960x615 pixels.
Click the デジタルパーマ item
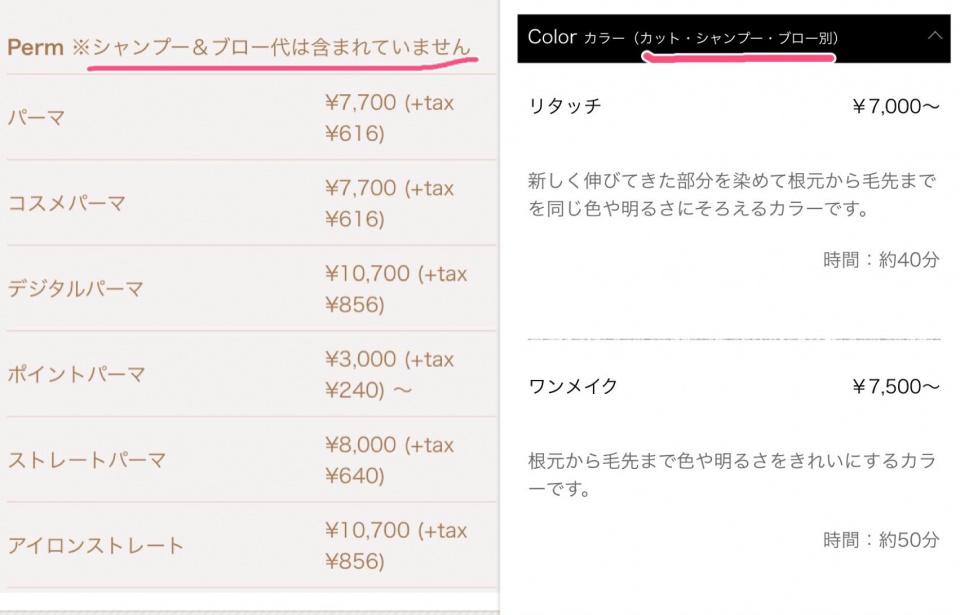tap(252, 289)
